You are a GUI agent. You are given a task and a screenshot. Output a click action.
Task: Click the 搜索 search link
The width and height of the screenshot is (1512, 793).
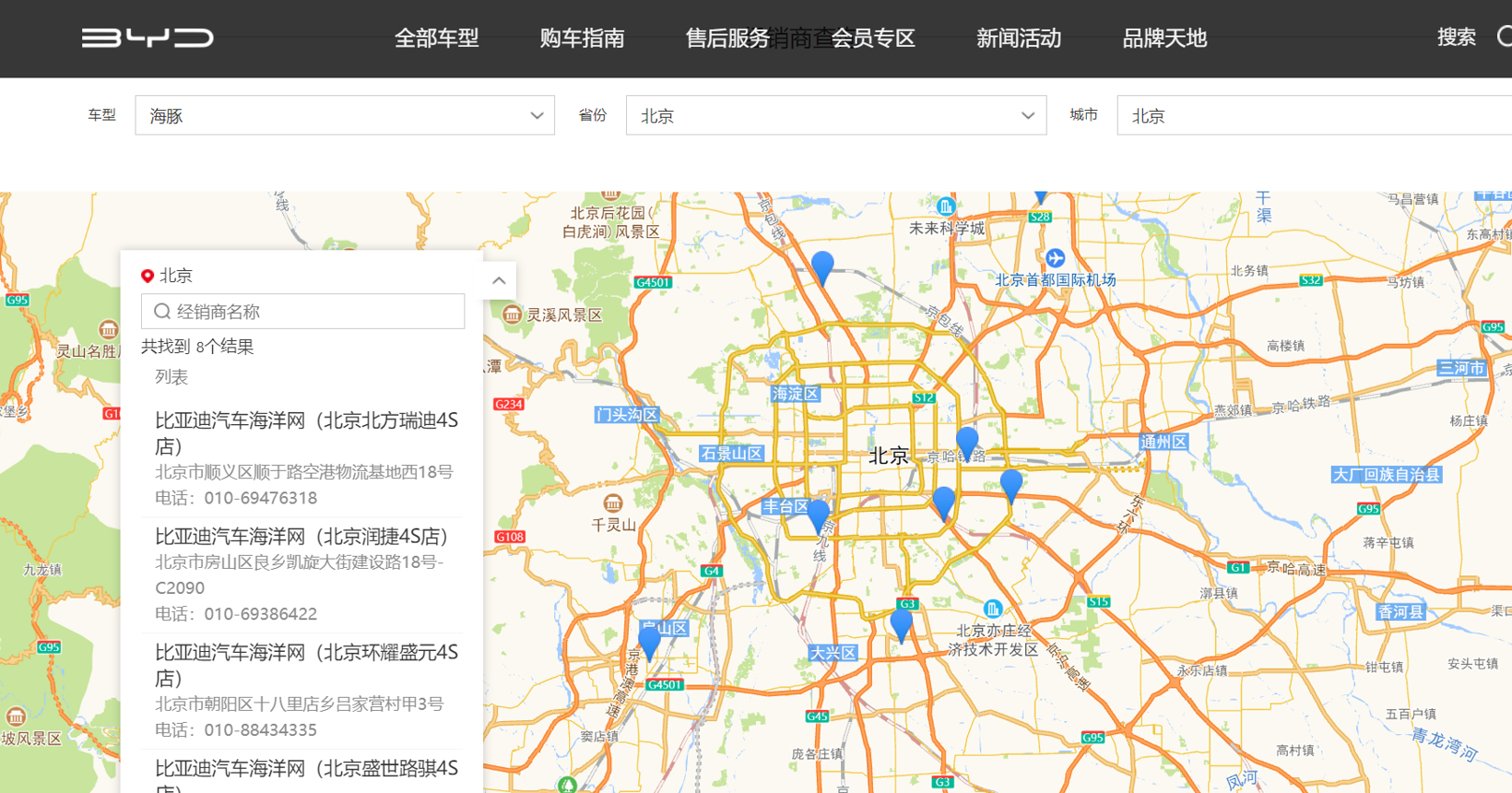tap(1457, 37)
